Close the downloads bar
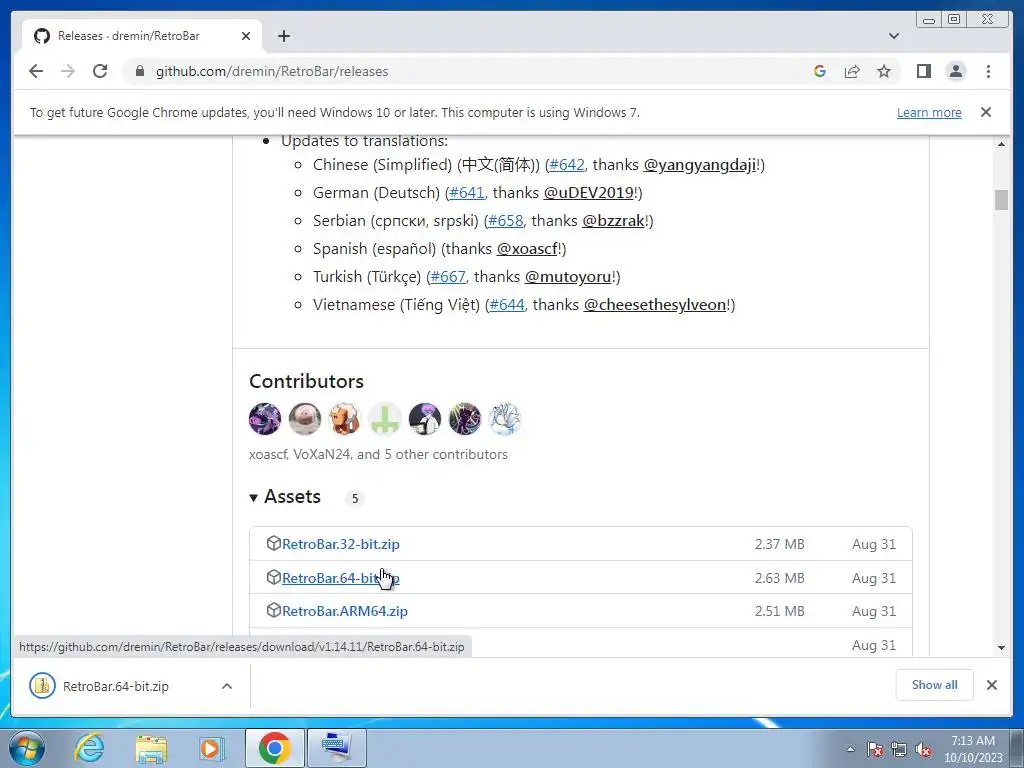The width and height of the screenshot is (1024, 768). point(992,685)
